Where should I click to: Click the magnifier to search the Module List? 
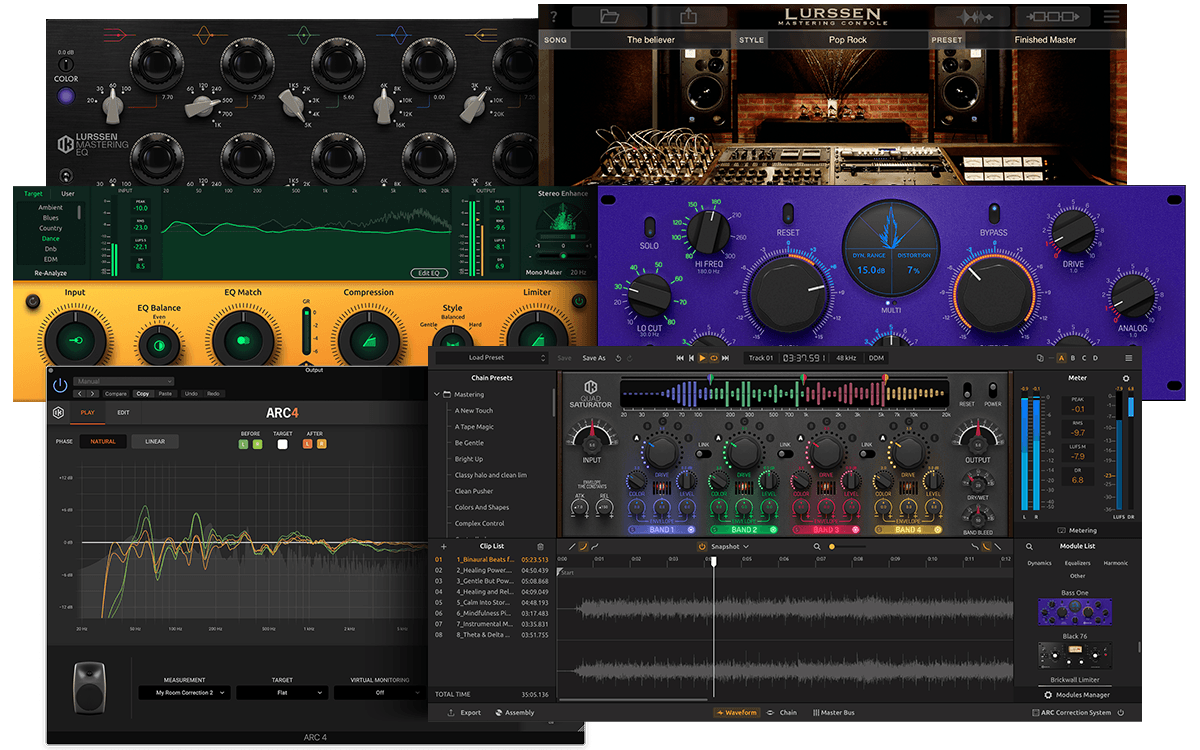tap(1029, 546)
